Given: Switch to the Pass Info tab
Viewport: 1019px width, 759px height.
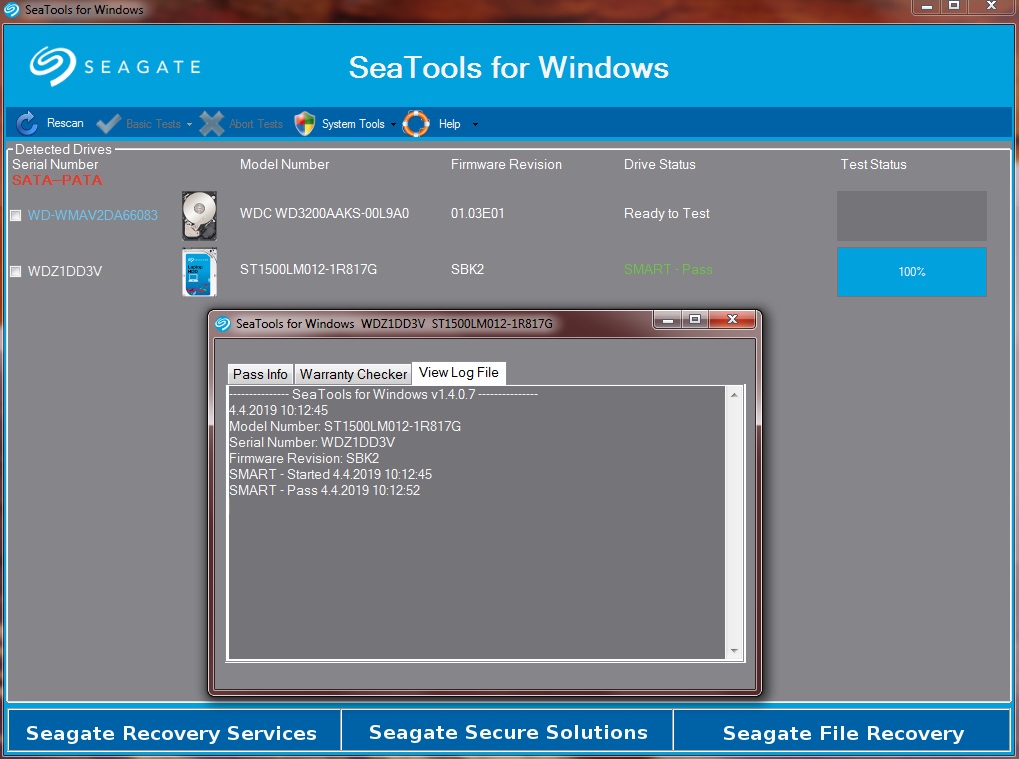Looking at the screenshot, I should pos(260,374).
